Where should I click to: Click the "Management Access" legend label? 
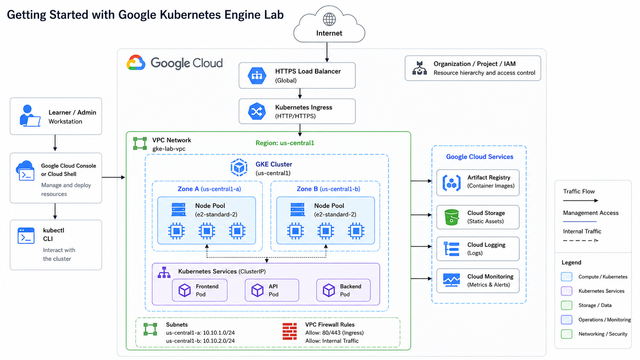point(591,213)
